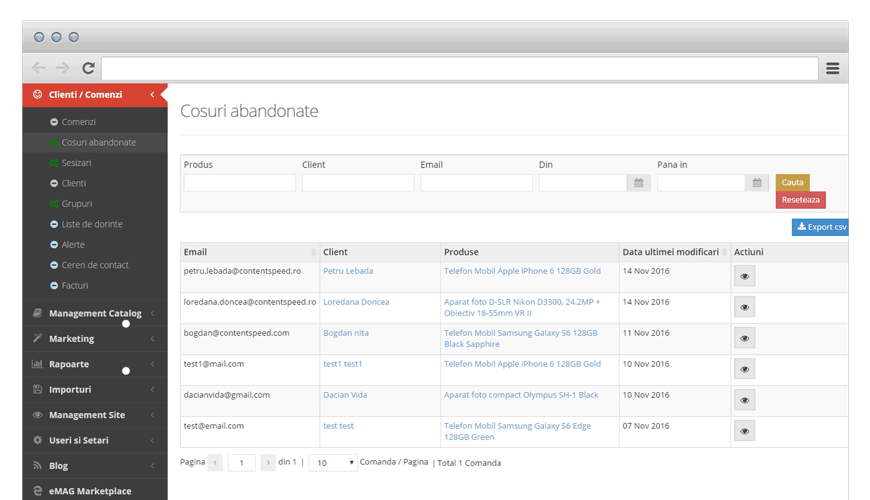The width and height of the screenshot is (870, 500).
Task: Click eye icon for Bogdan nita row
Action: [744, 338]
